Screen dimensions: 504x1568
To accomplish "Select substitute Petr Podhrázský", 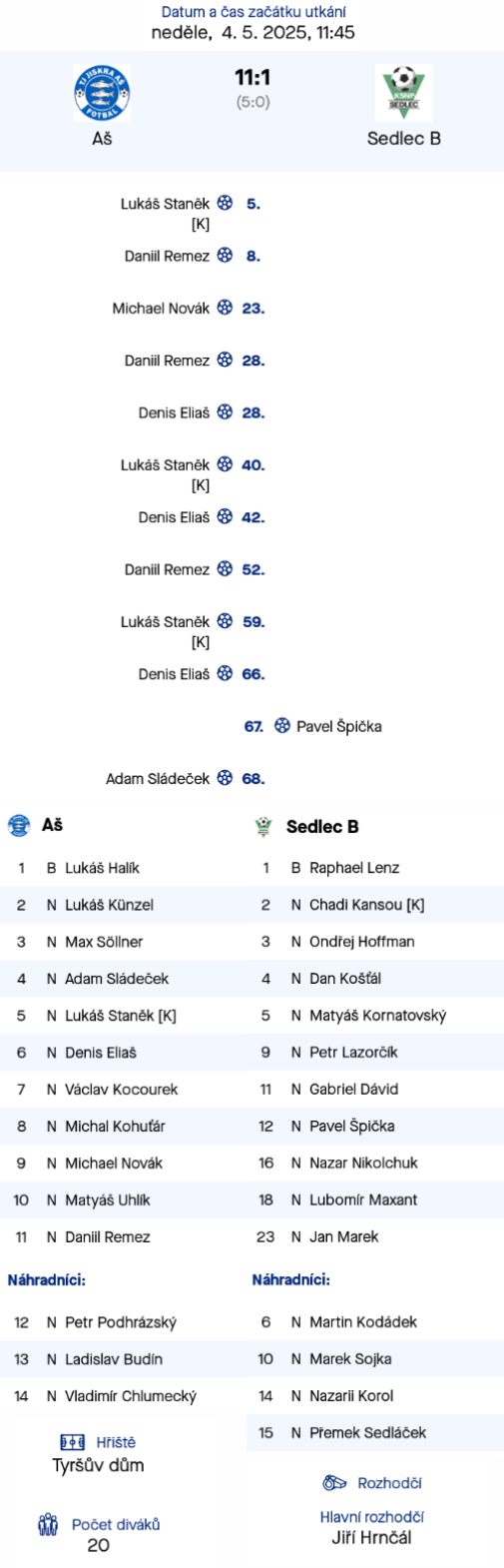I will click(x=121, y=1322).
